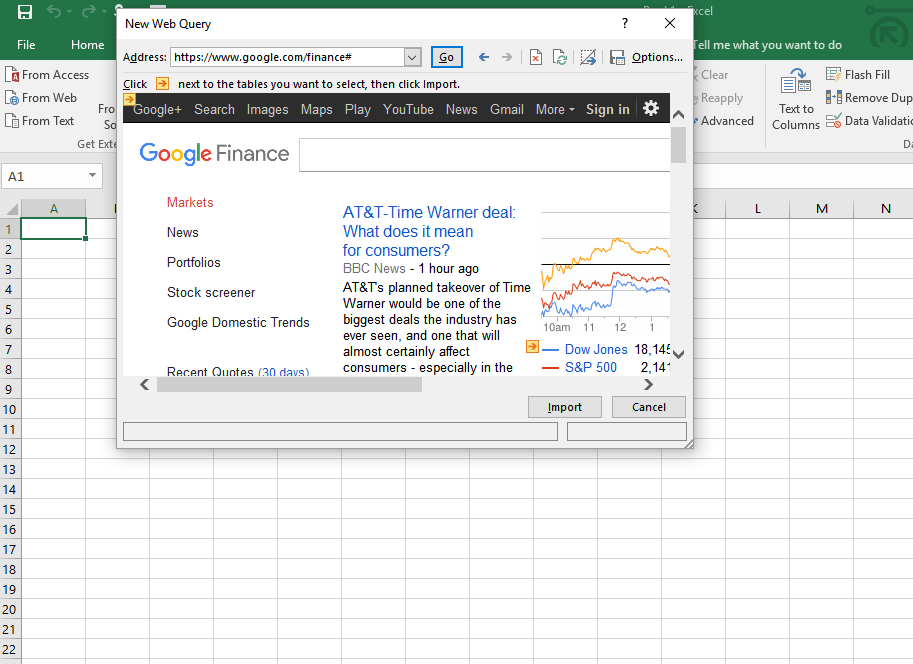Expand the Google More menu

click(555, 110)
